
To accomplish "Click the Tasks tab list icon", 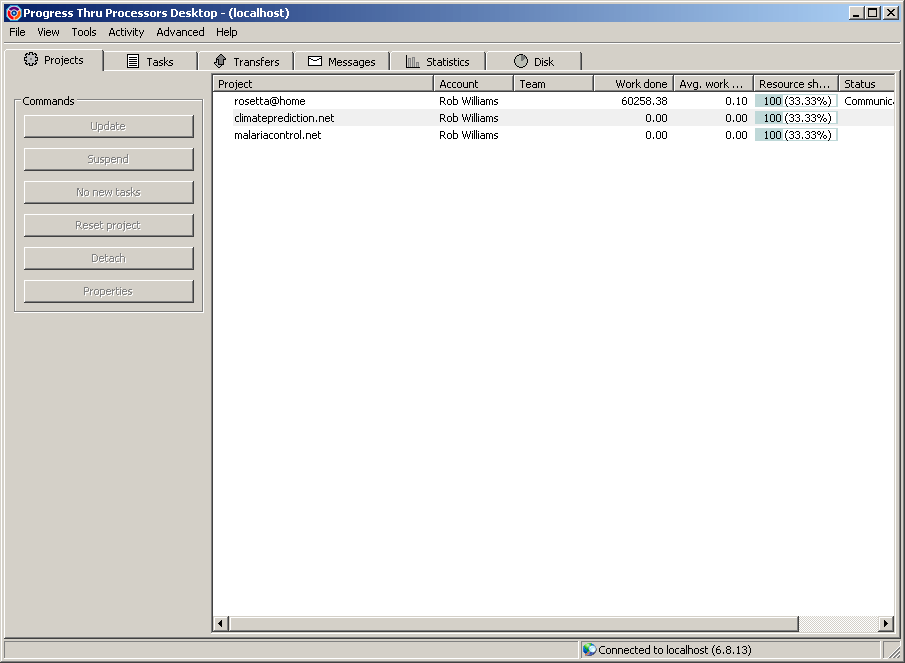I will tap(133, 61).
